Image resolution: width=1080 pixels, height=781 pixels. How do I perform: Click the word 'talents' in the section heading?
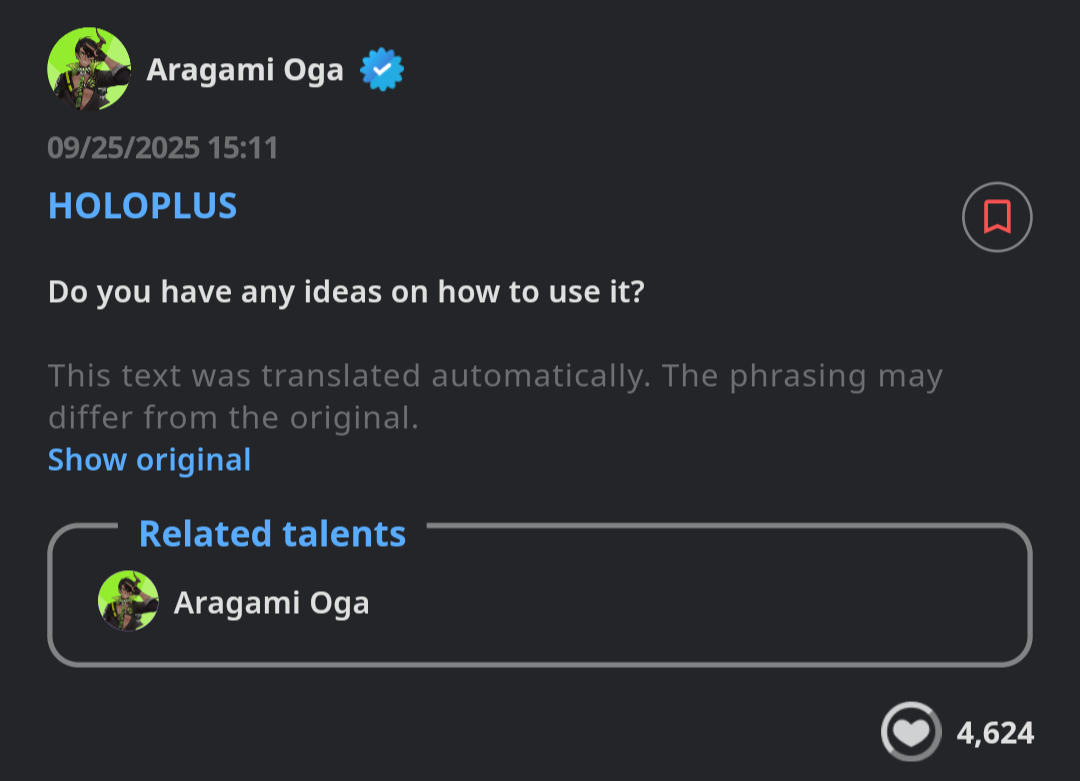pos(344,533)
